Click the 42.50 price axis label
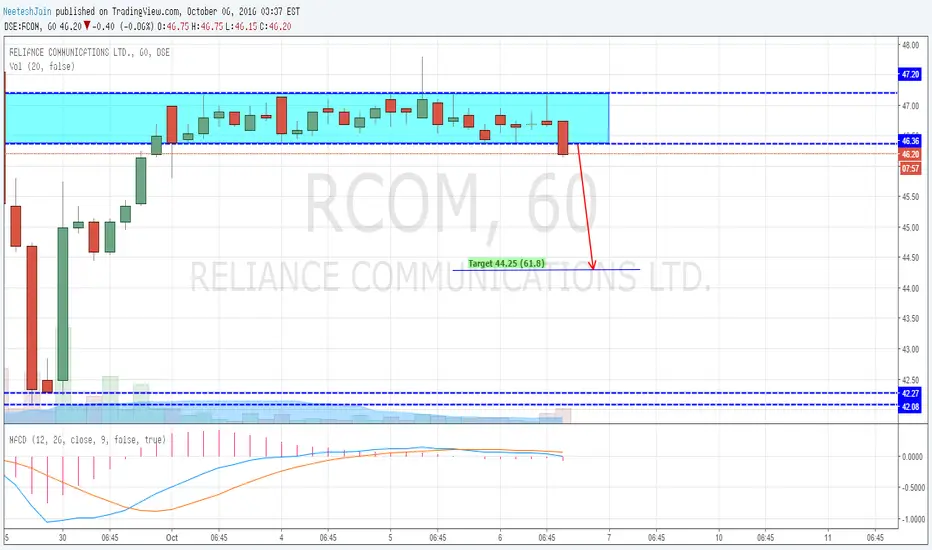This screenshot has width=932, height=550. click(x=910, y=380)
